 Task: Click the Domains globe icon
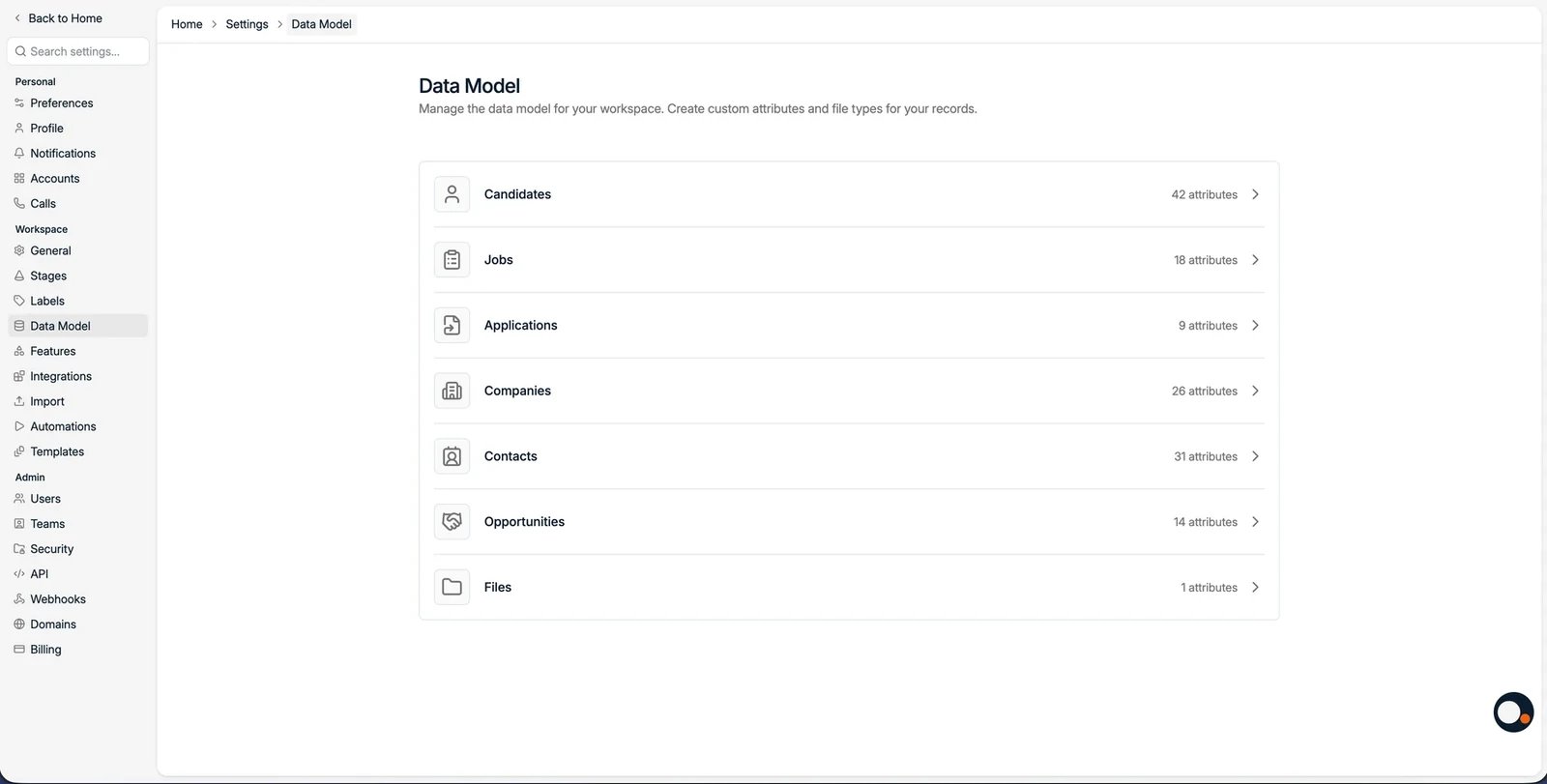coord(19,624)
